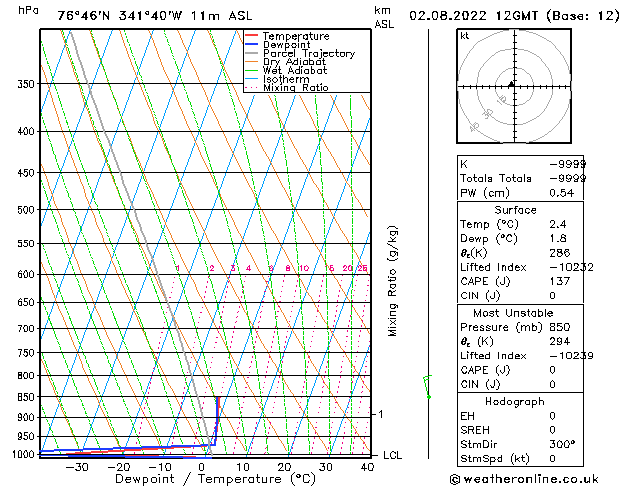Click the PW (cm) value 0.54

pyautogui.click(x=562, y=193)
